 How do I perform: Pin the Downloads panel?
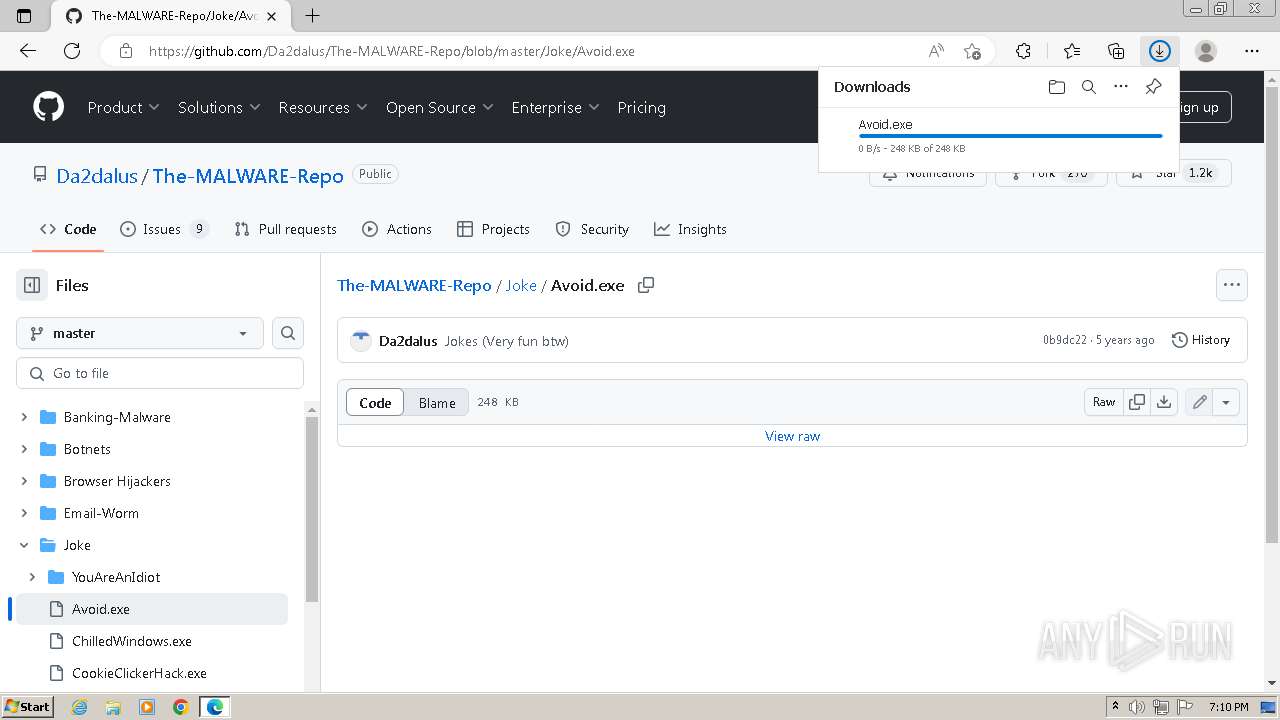pyautogui.click(x=1153, y=87)
